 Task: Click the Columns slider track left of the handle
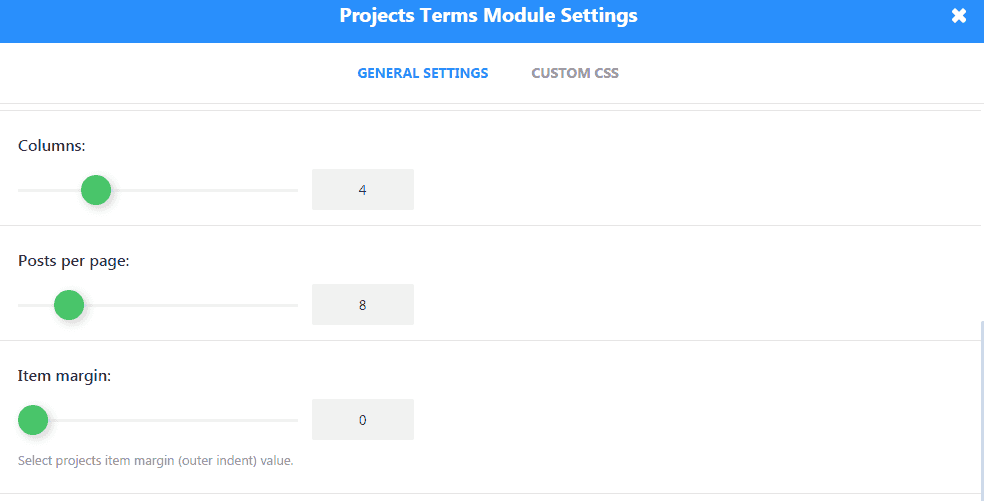tap(45, 189)
